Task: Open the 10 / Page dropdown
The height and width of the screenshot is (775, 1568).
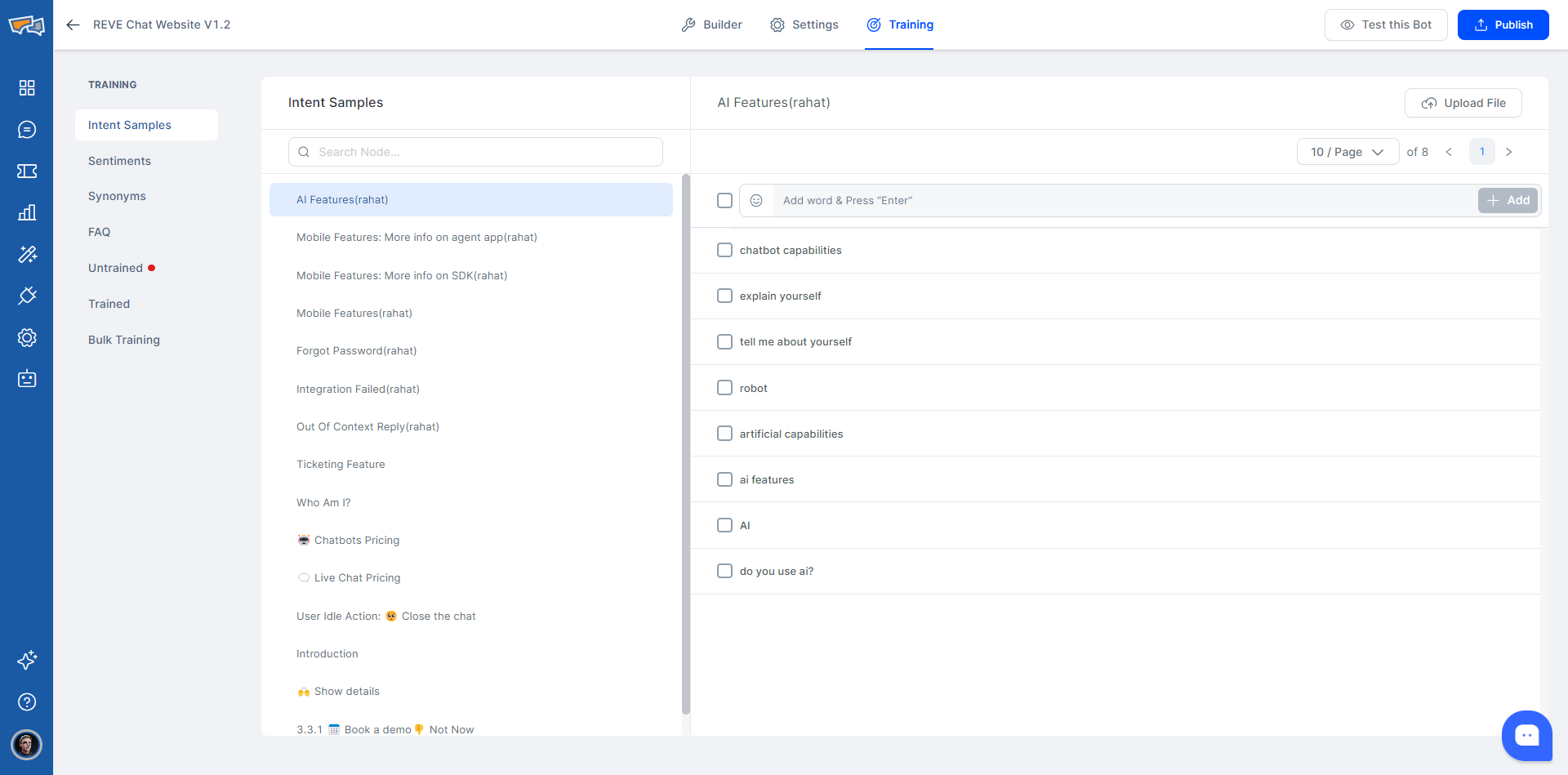Action: point(1347,152)
